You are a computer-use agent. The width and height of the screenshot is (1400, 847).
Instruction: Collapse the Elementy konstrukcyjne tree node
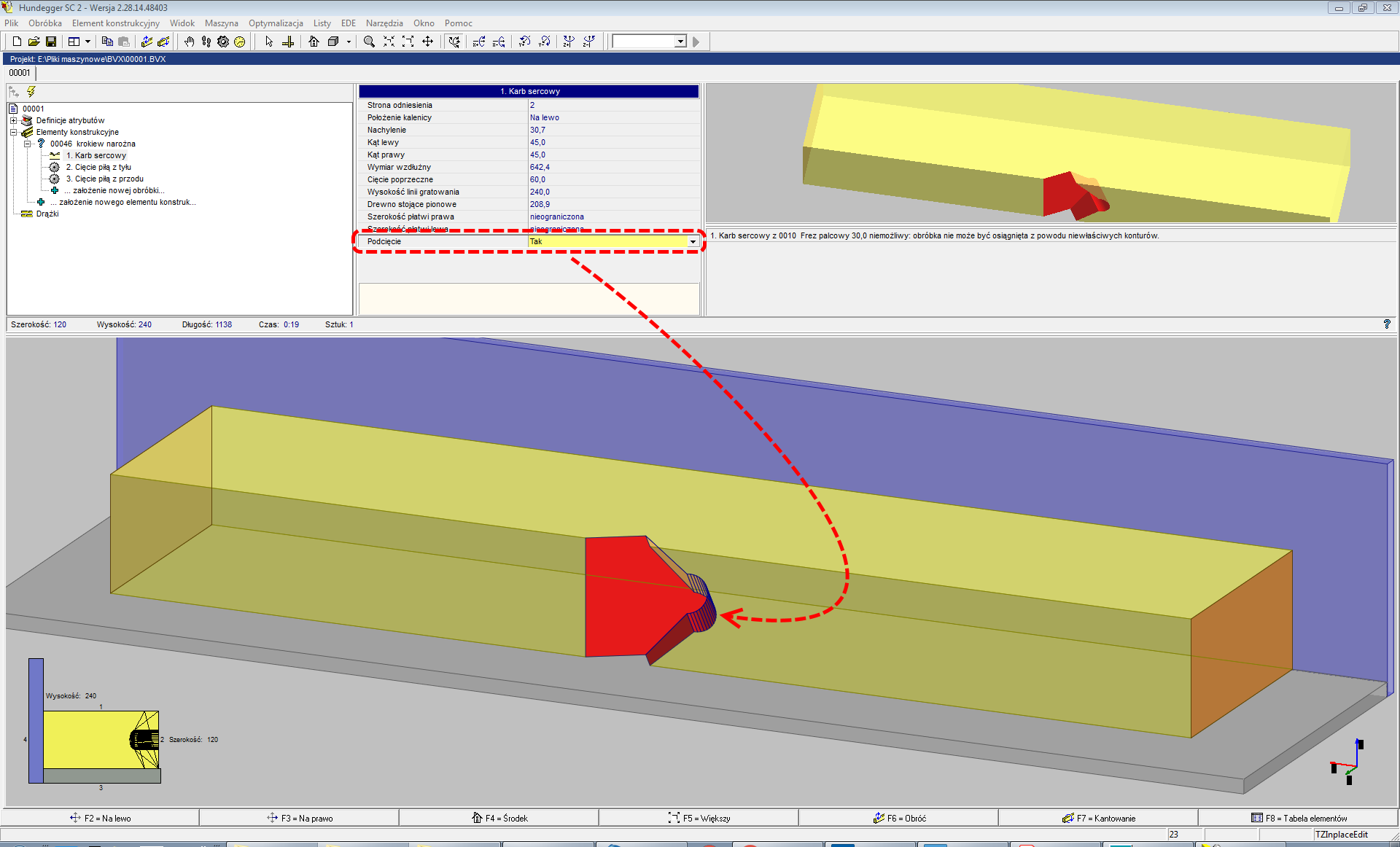pos(13,132)
